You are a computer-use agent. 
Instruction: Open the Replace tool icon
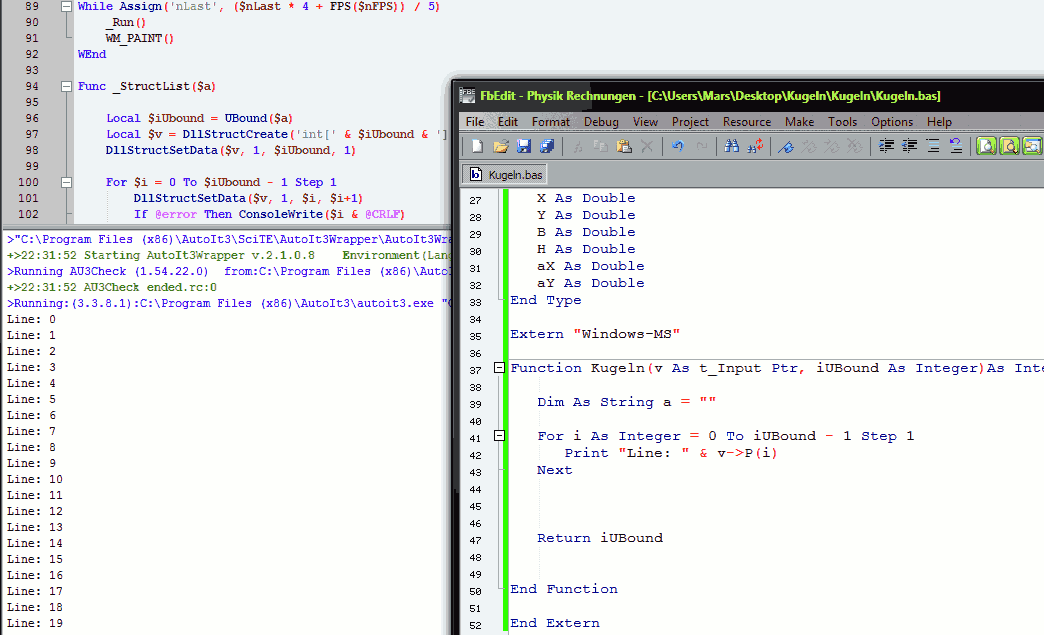tap(754, 147)
